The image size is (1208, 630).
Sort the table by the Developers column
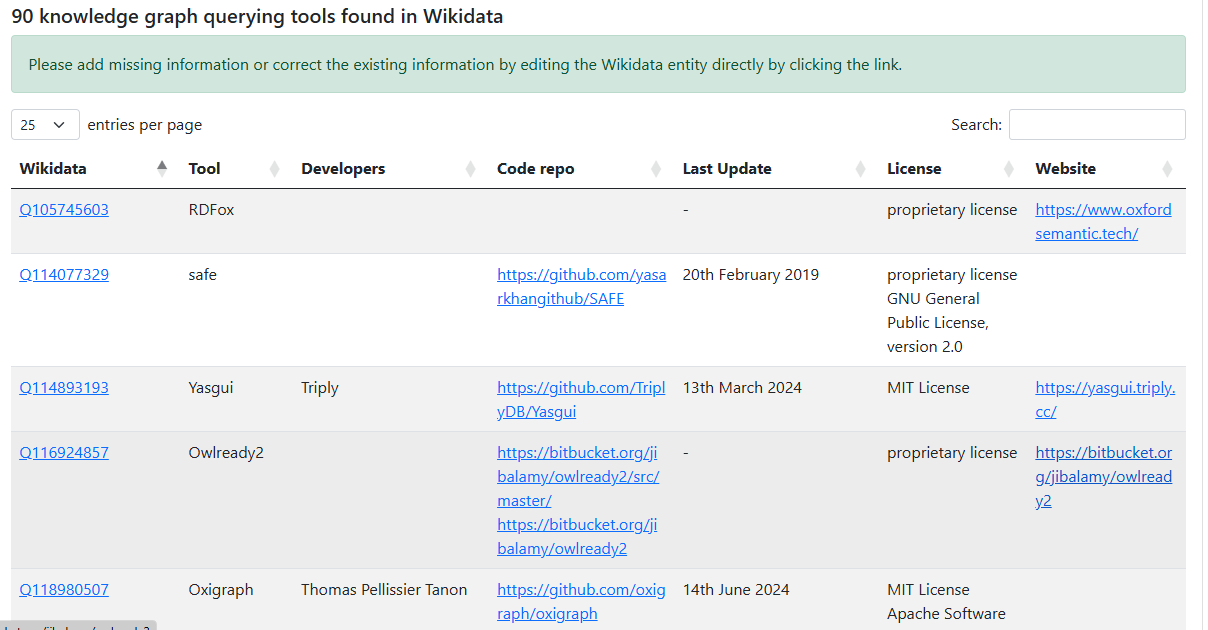coord(391,169)
